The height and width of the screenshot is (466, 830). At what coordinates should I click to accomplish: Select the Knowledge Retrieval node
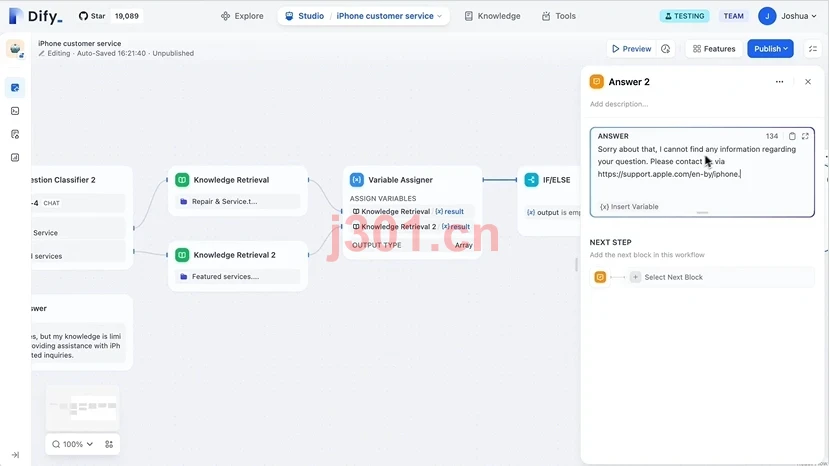point(238,191)
